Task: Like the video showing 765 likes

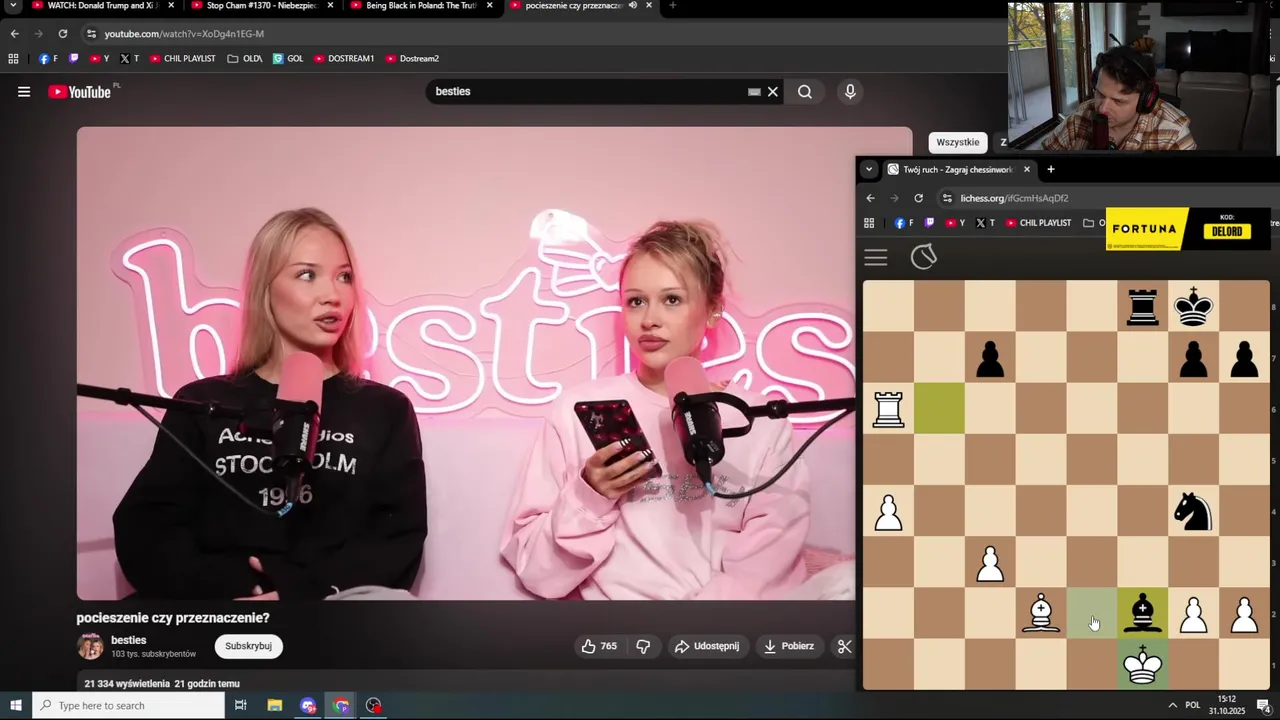Action: [x=599, y=646]
